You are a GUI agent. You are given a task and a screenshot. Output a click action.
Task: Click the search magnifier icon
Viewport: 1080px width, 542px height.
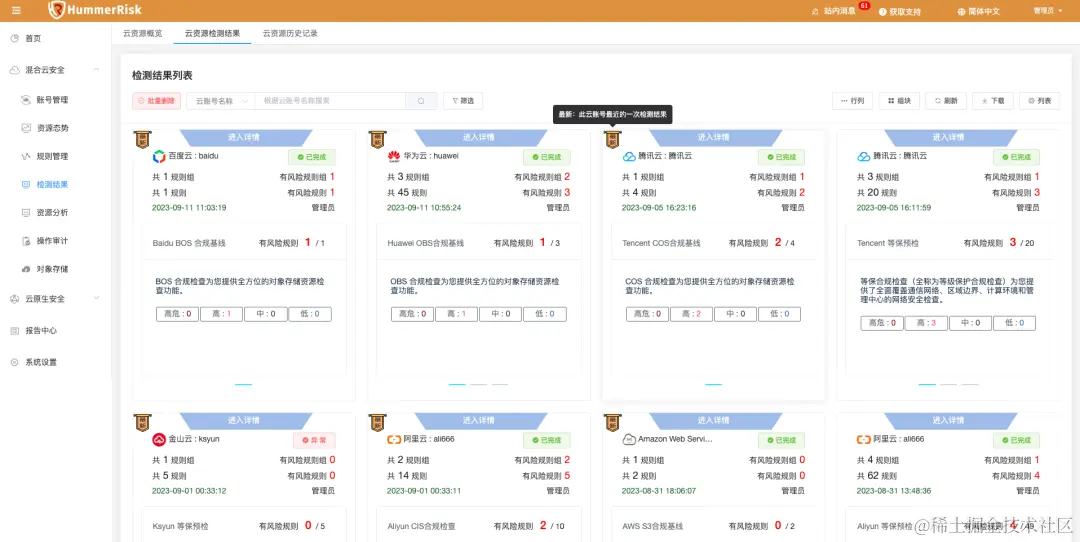coord(421,101)
